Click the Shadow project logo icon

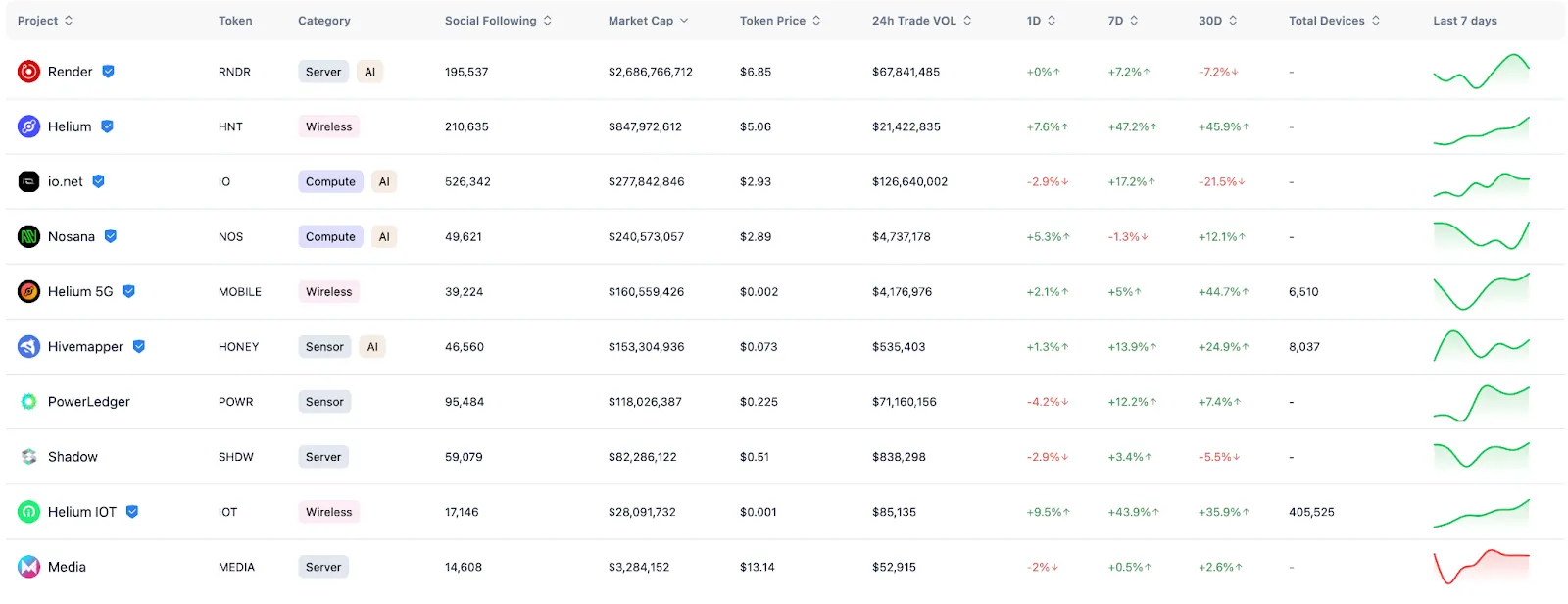pos(29,457)
